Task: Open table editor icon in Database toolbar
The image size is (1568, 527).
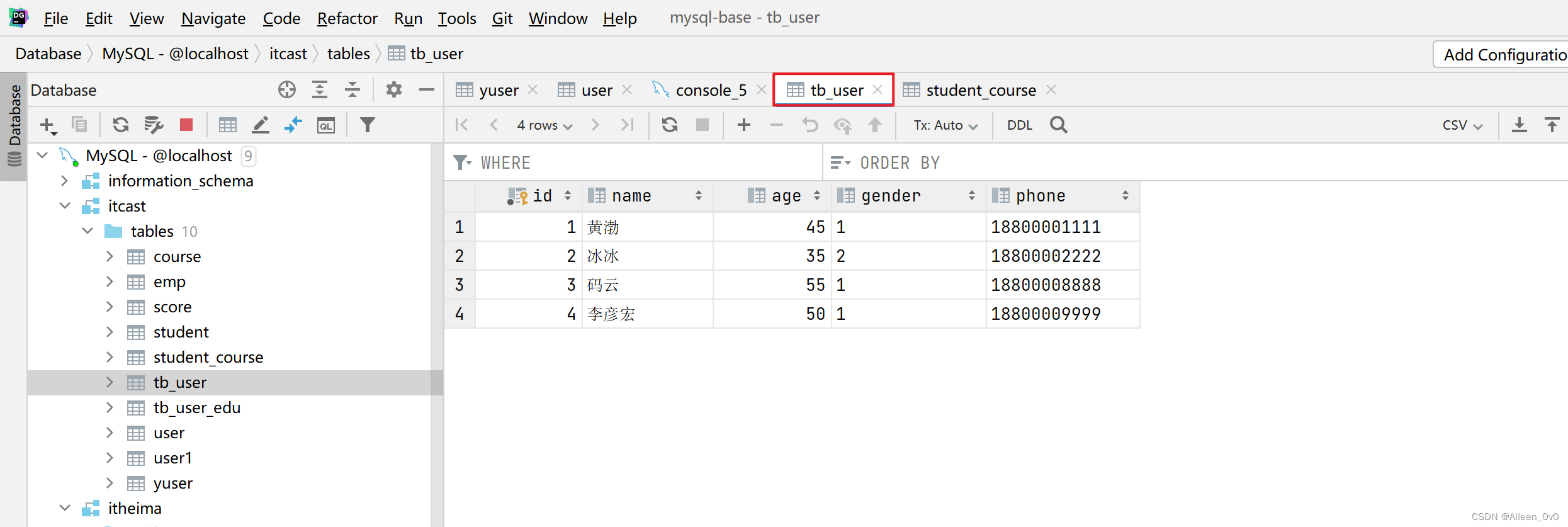Action: click(x=228, y=125)
